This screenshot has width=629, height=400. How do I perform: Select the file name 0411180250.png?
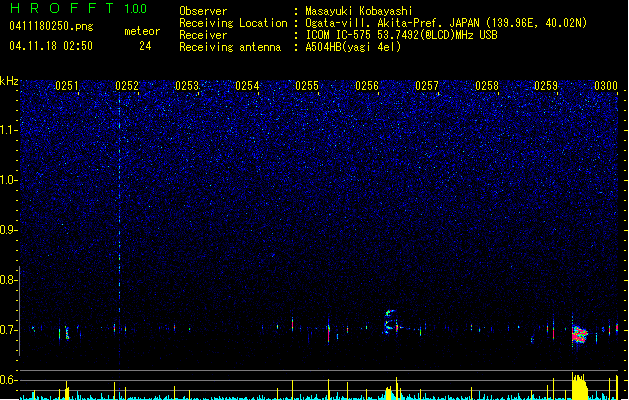coord(51,26)
